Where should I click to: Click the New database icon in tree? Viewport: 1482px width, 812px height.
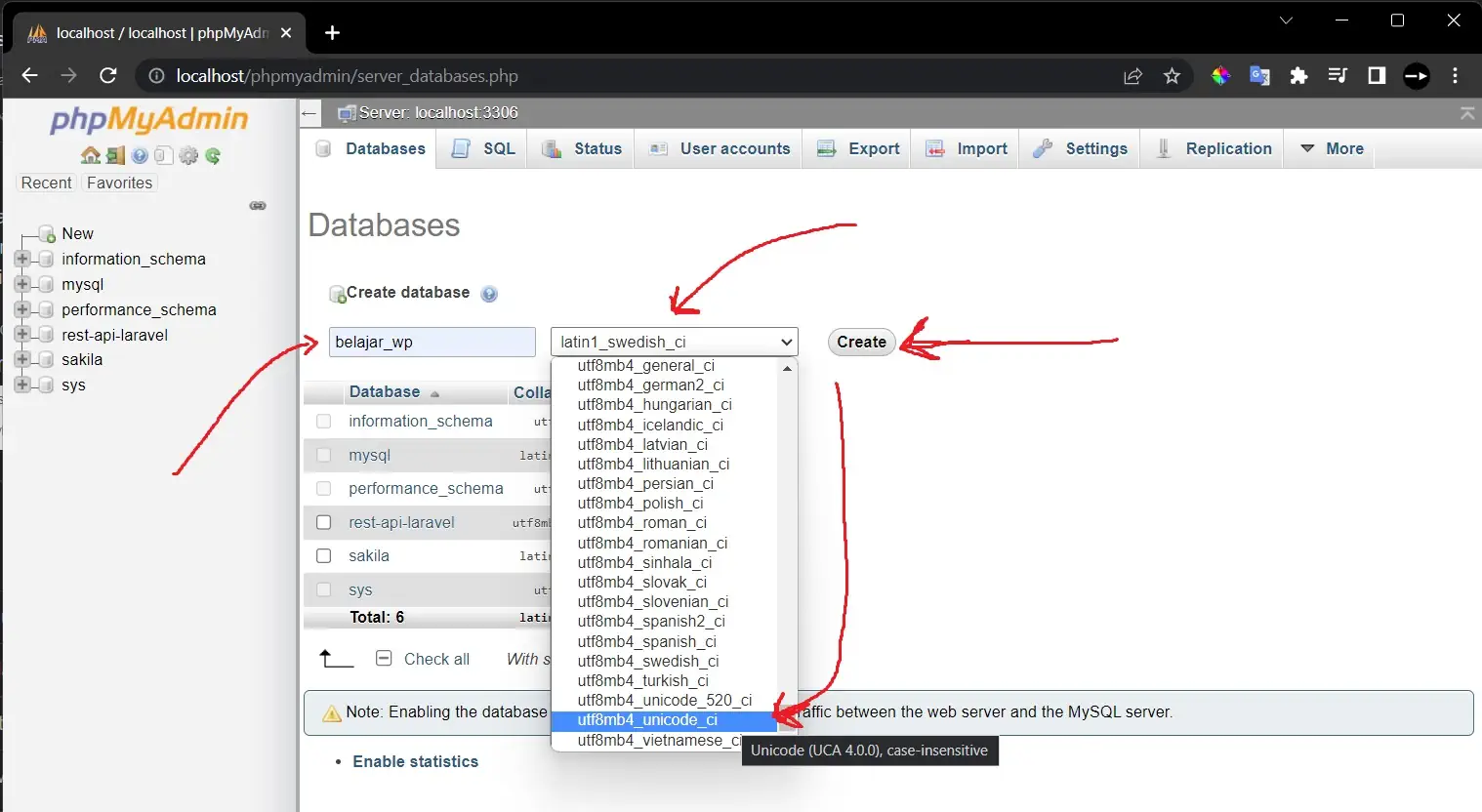click(x=46, y=234)
